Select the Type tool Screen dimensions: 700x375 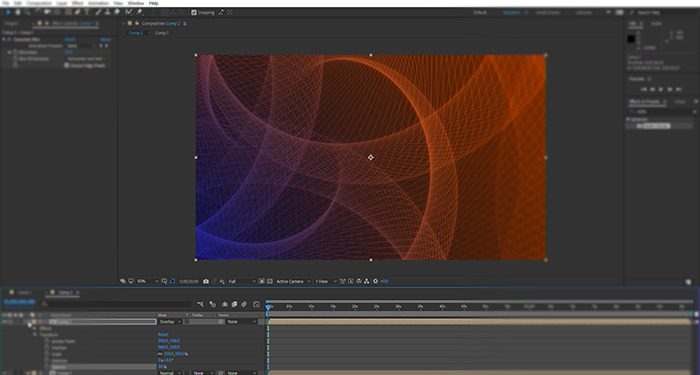tap(87, 12)
